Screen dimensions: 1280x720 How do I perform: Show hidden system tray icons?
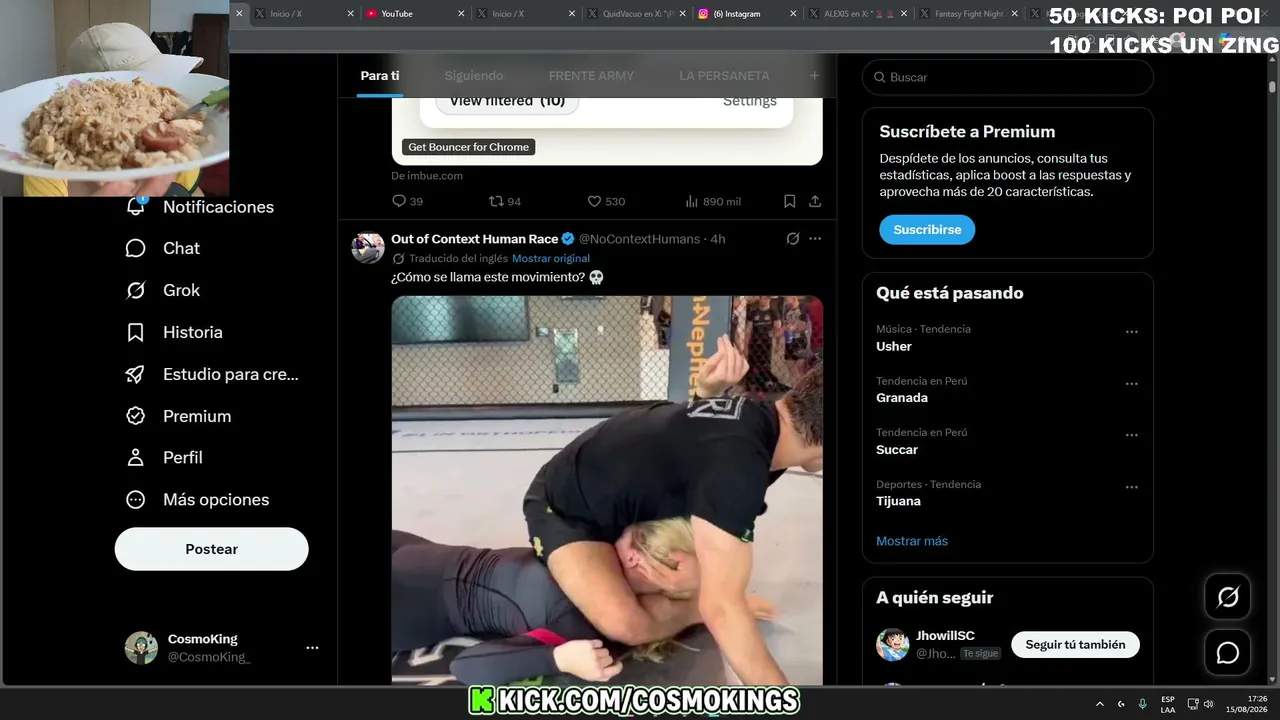pyautogui.click(x=1100, y=704)
